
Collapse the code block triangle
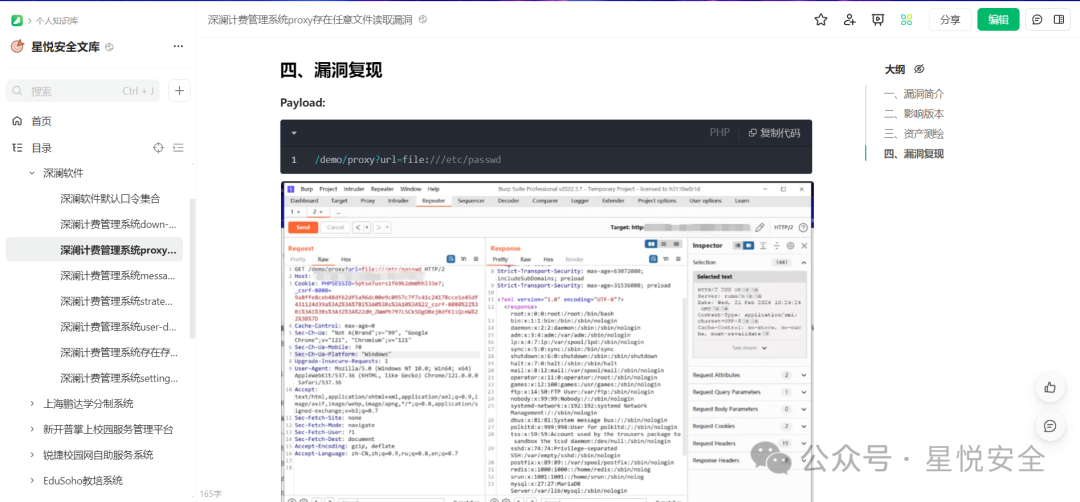294,133
